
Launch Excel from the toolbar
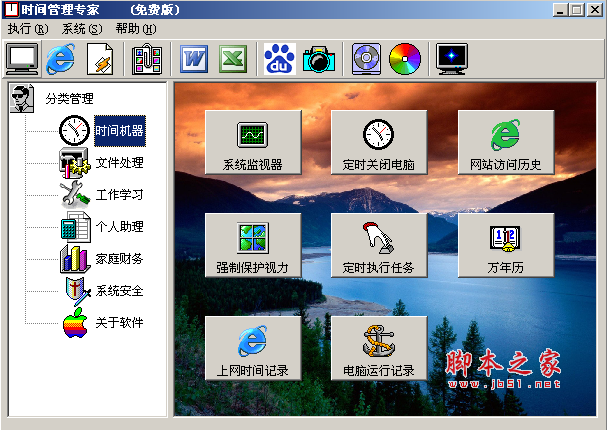tap(233, 59)
